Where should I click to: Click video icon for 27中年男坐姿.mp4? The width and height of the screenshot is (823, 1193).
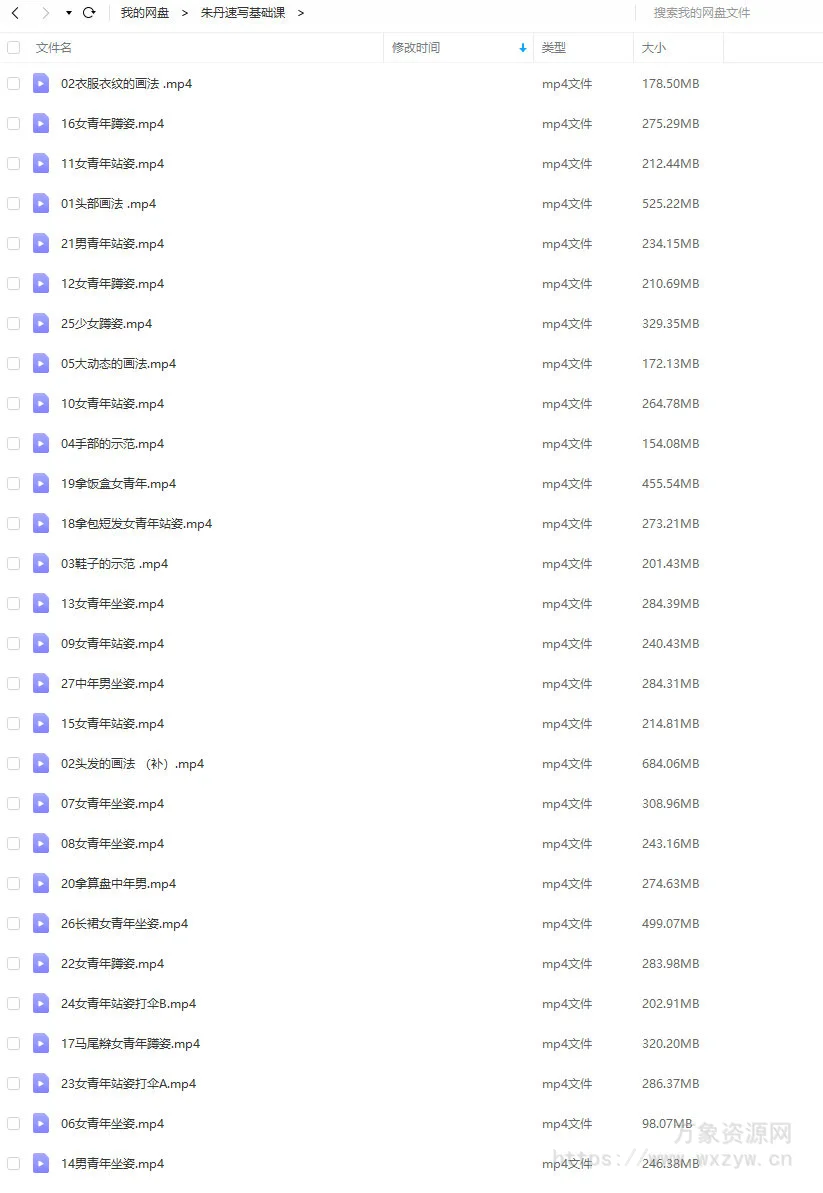41,683
